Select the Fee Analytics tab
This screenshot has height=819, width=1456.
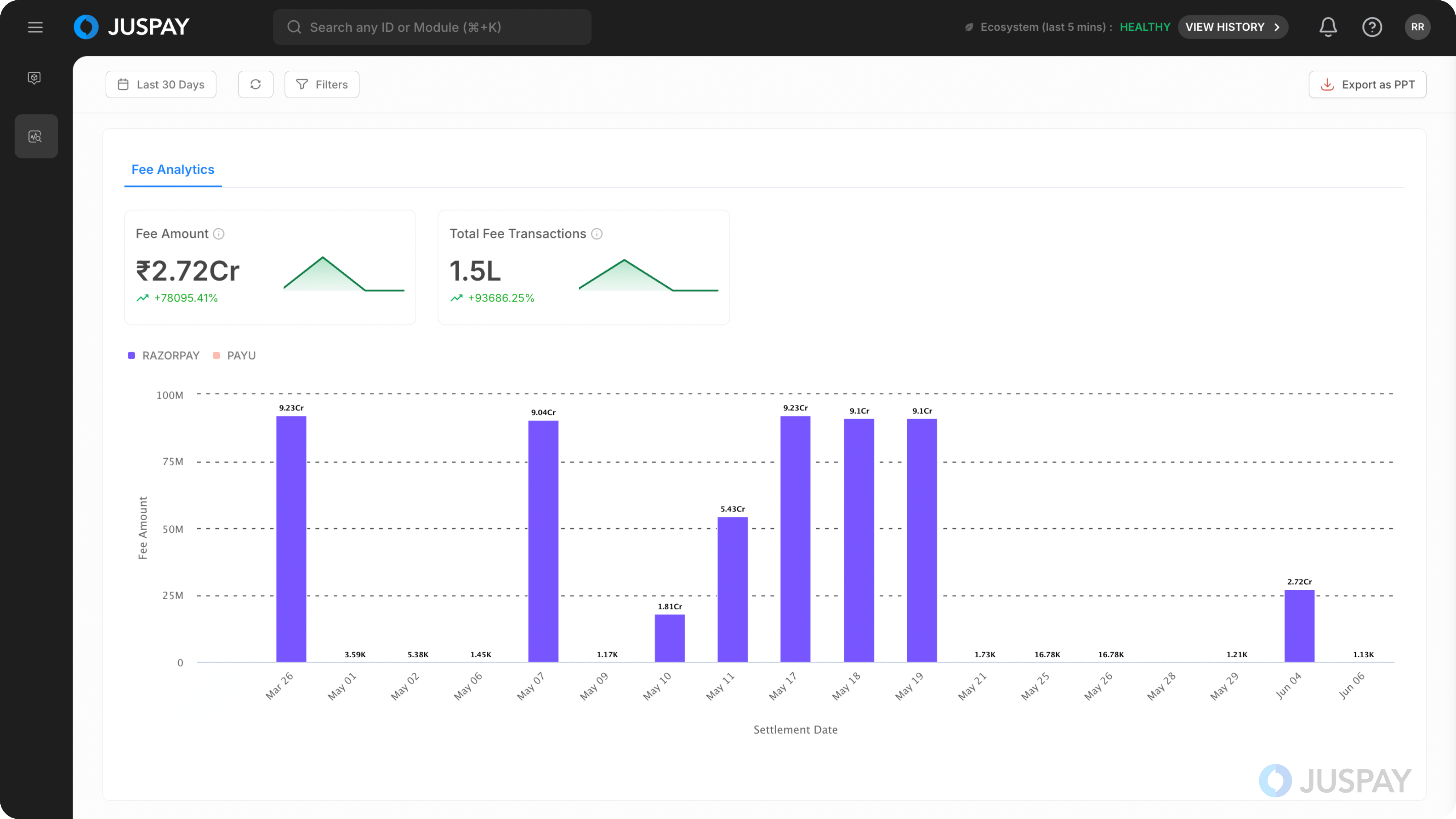coord(173,170)
